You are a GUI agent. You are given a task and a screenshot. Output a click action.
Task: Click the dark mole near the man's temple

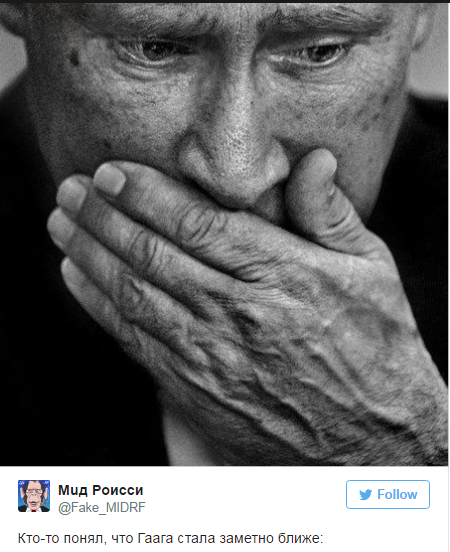[74, 58]
